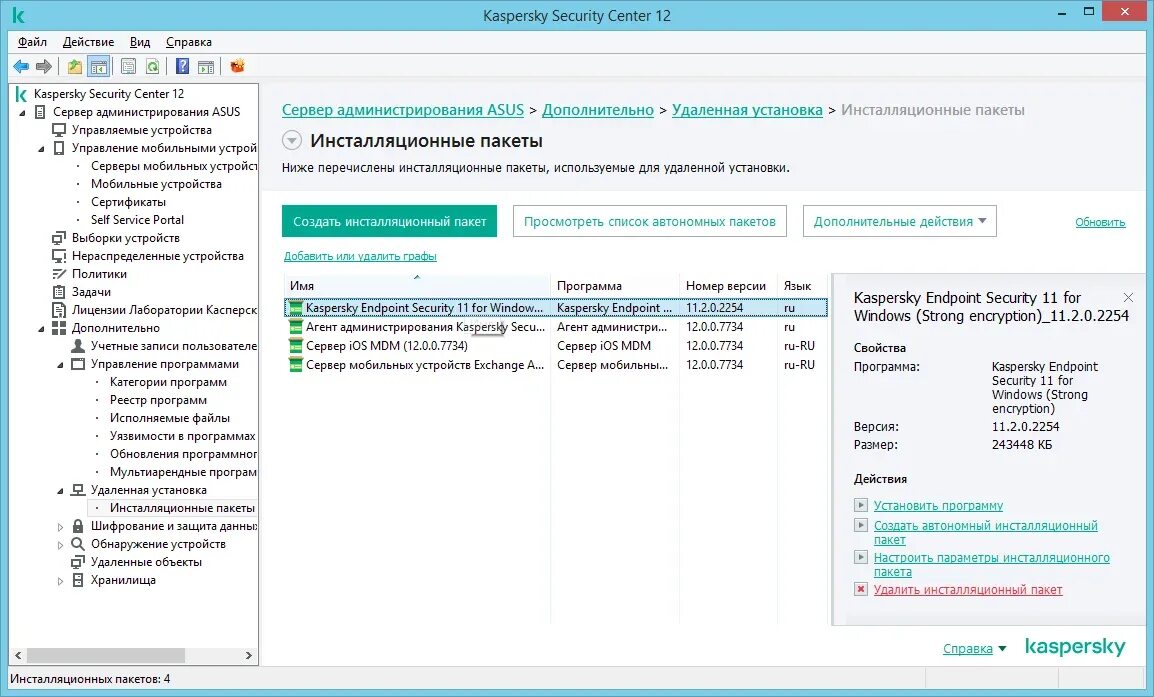Open Политики tree icon
Viewport: 1154px width, 697px height.
click(x=59, y=274)
